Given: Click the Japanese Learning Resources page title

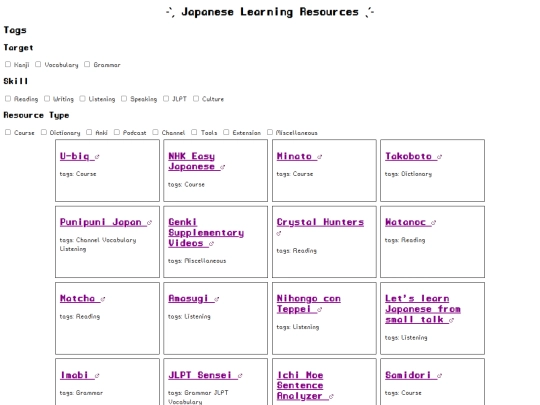Looking at the screenshot, I should coord(270,12).
